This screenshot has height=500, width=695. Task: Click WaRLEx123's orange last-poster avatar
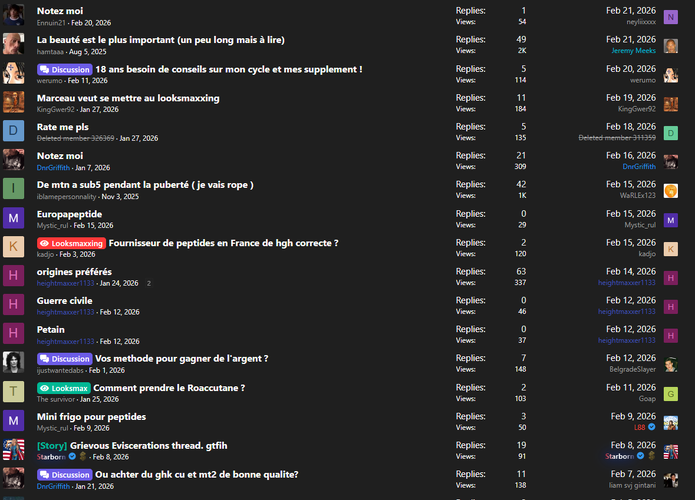671,191
